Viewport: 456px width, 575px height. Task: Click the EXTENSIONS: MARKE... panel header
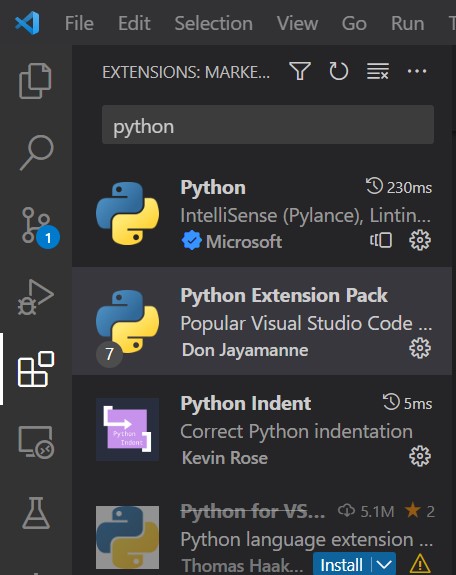click(x=186, y=72)
